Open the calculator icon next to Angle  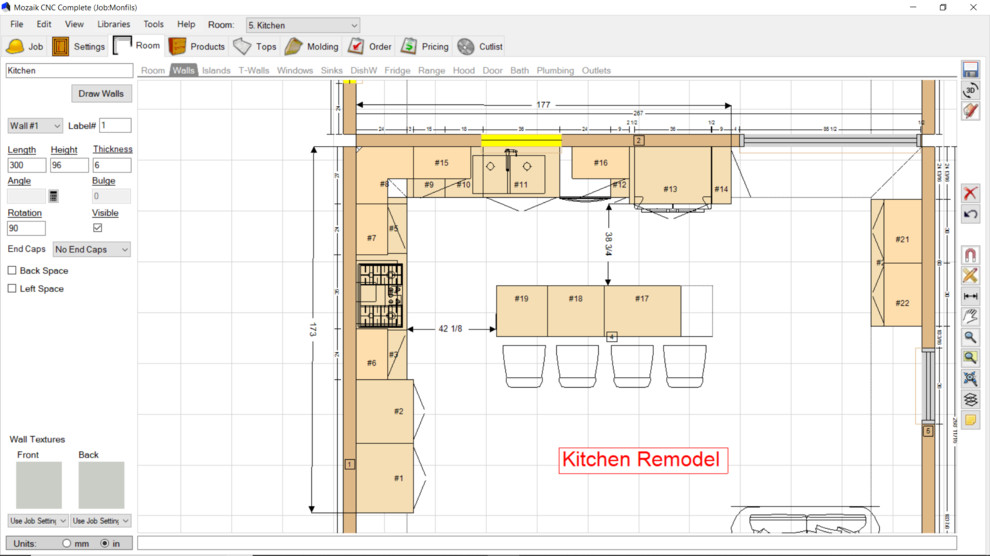click(54, 196)
